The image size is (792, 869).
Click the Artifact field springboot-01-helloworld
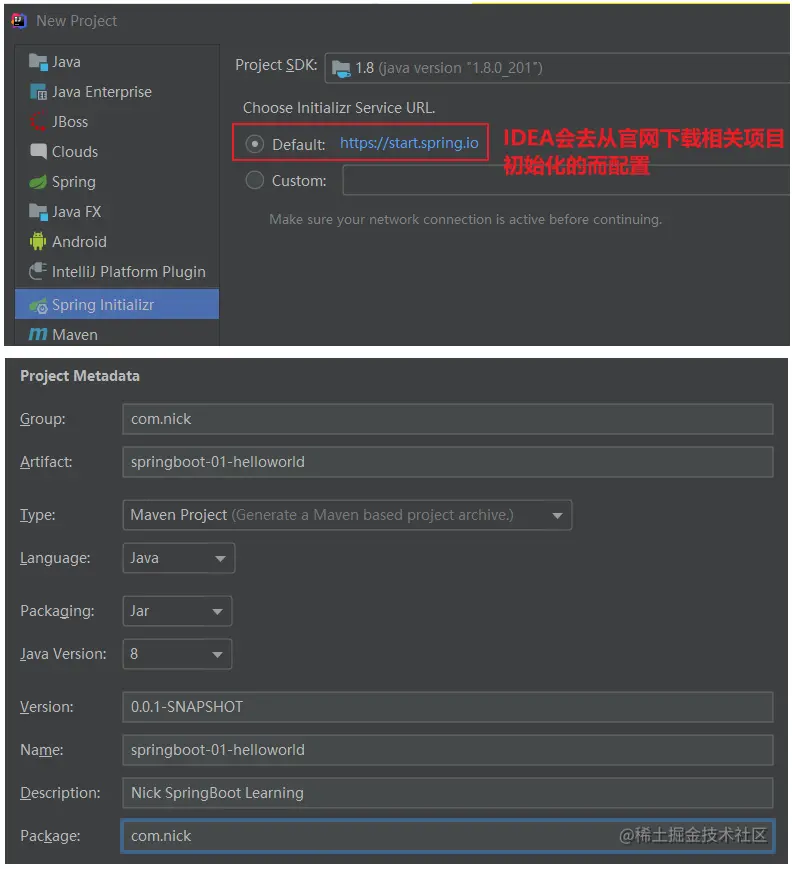point(447,462)
